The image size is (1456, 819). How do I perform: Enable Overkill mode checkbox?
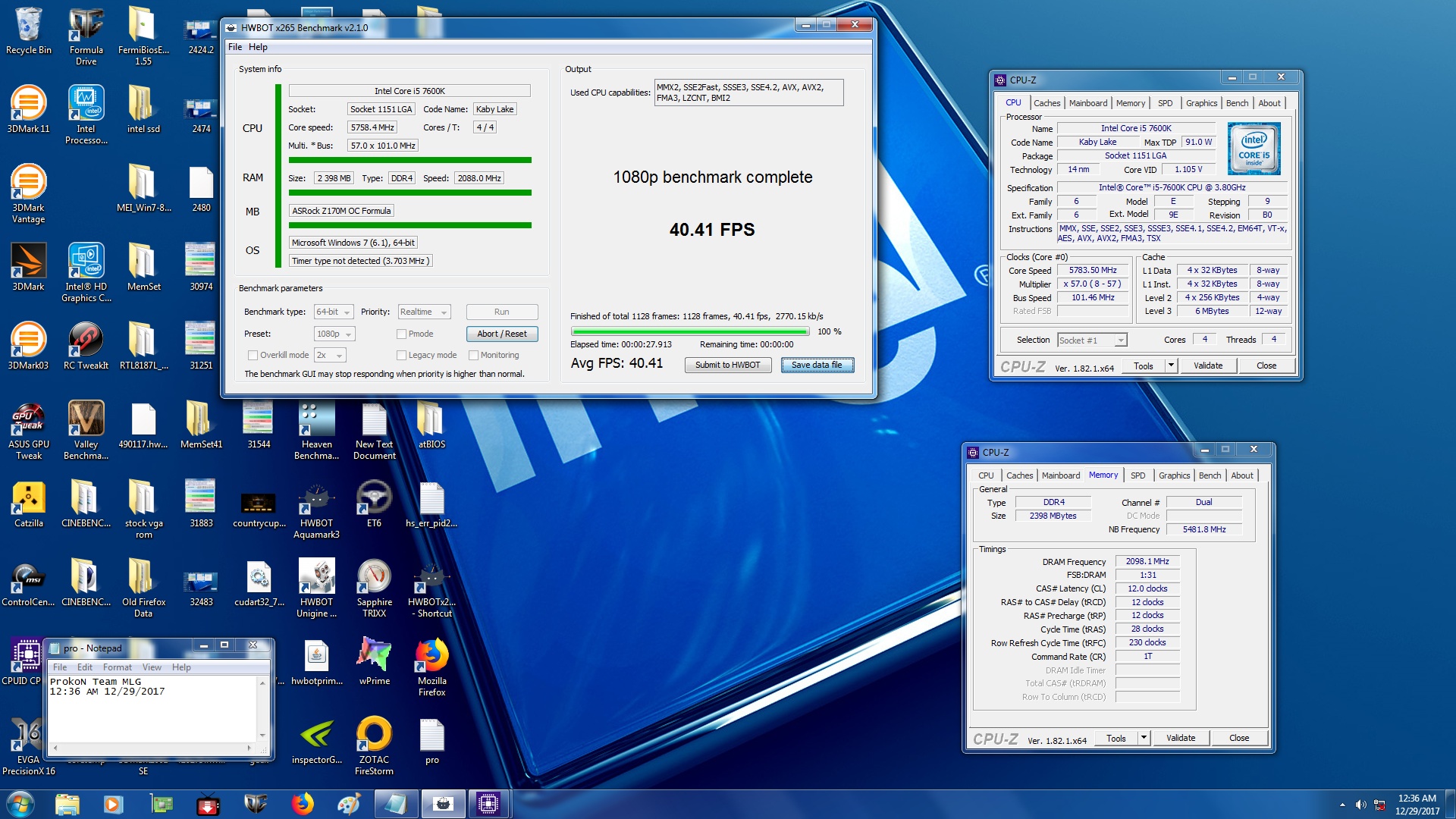(x=253, y=355)
